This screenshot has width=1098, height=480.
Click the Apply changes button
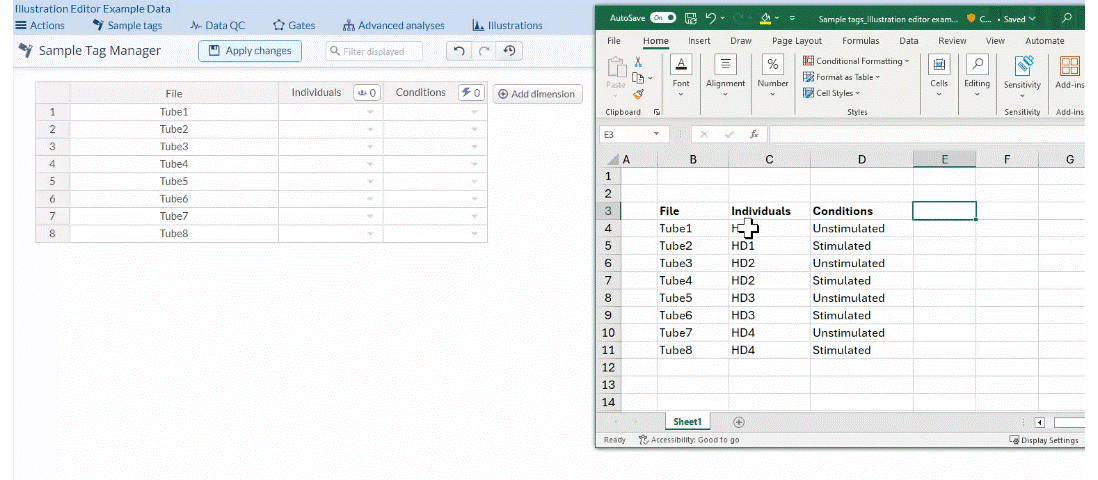249,51
